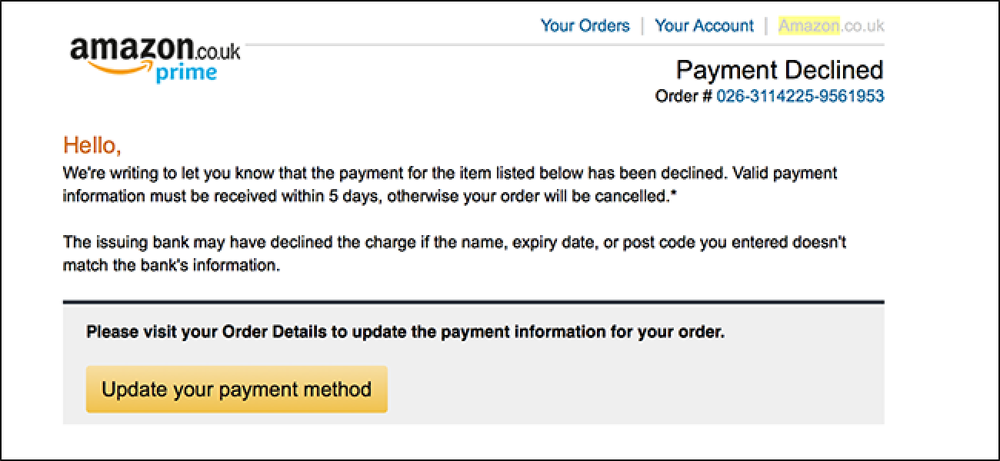
Task: Click the amazon.co.uk logo
Action: pos(156,60)
